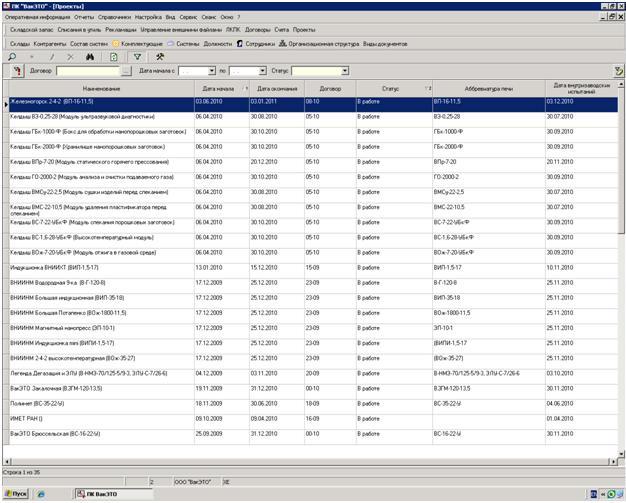Viewport: 626px width, 503px height.
Task: Click Состав систем toolbar button
Action: (x=89, y=44)
